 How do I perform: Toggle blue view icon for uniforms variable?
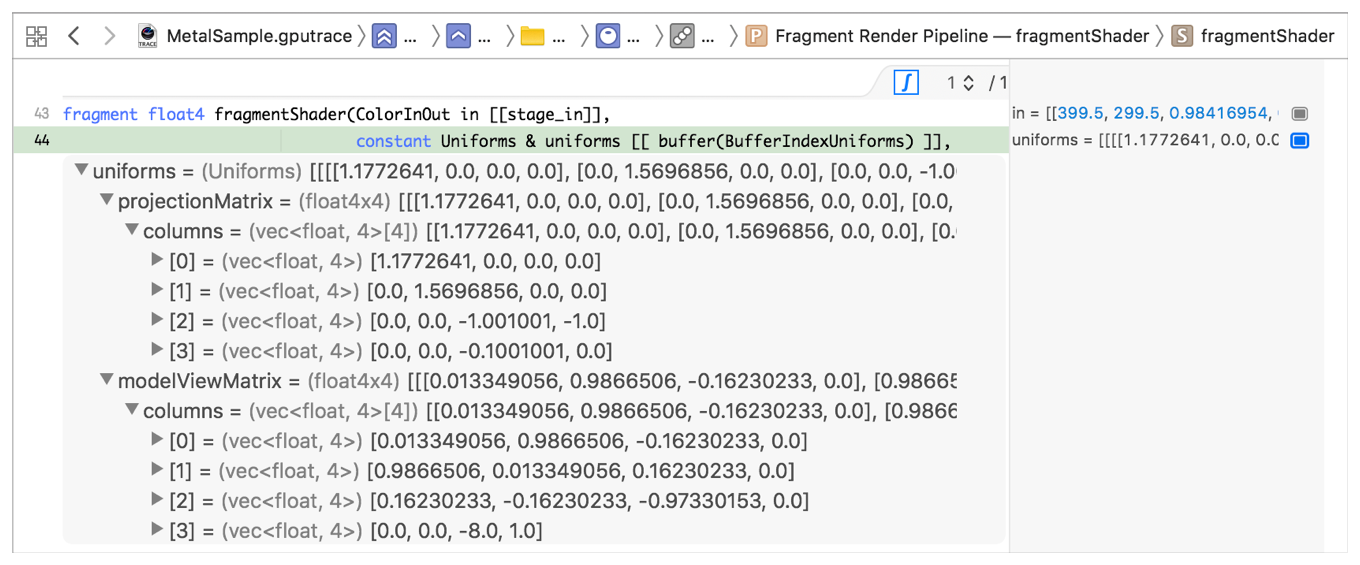pos(1299,141)
